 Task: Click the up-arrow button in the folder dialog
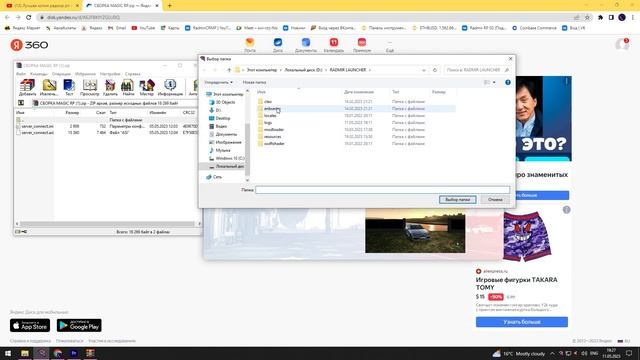pyautogui.click(x=229, y=70)
